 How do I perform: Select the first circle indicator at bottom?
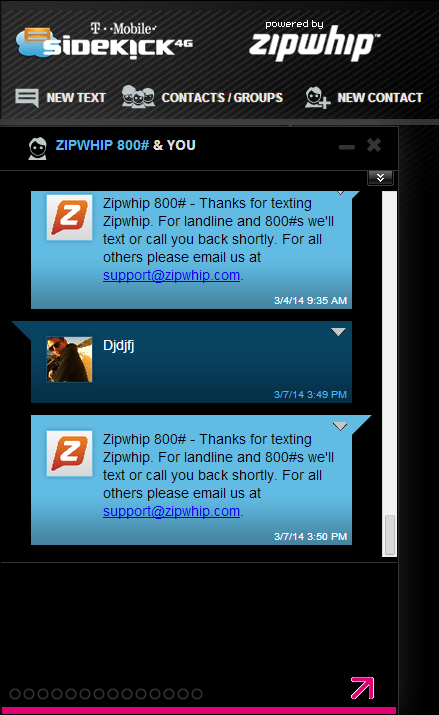click(x=15, y=694)
